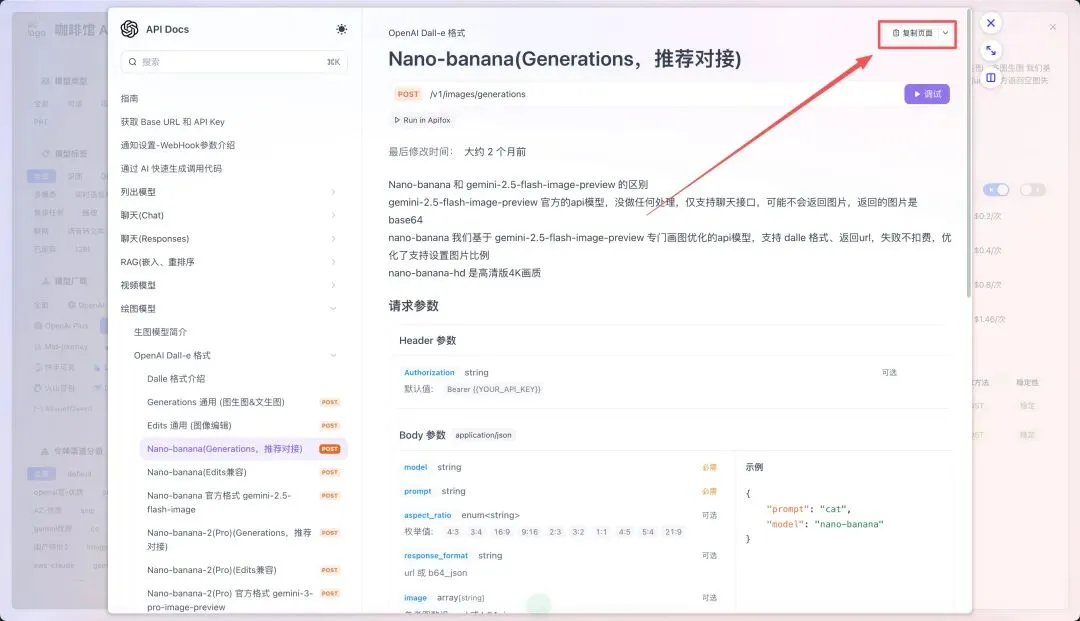Click the Run in Apifox button
This screenshot has width=1080, height=621.
click(x=422, y=120)
